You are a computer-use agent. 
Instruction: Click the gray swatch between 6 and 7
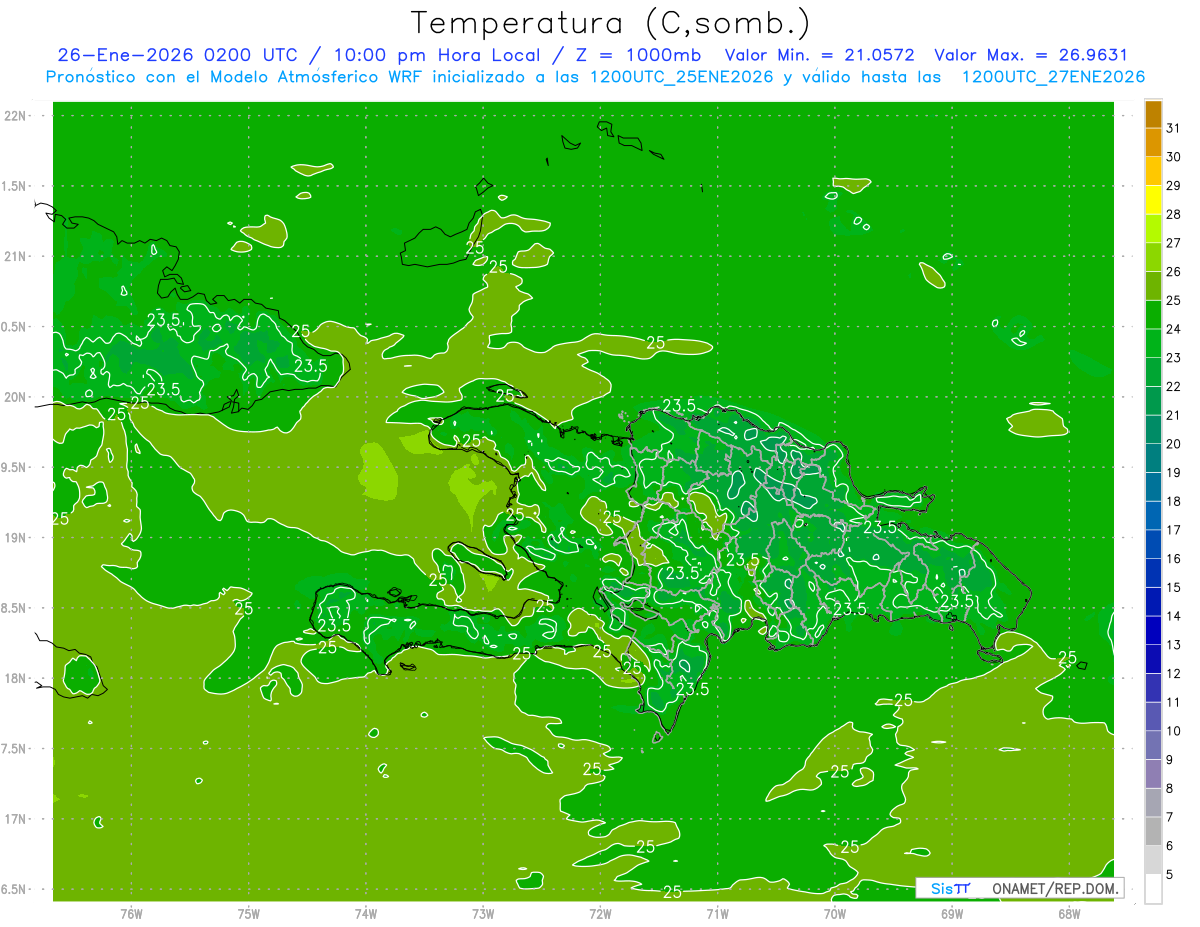(1153, 832)
